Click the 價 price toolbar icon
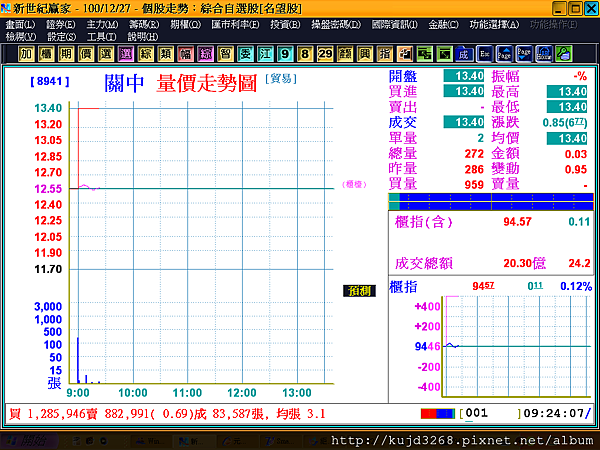 click(x=86, y=54)
